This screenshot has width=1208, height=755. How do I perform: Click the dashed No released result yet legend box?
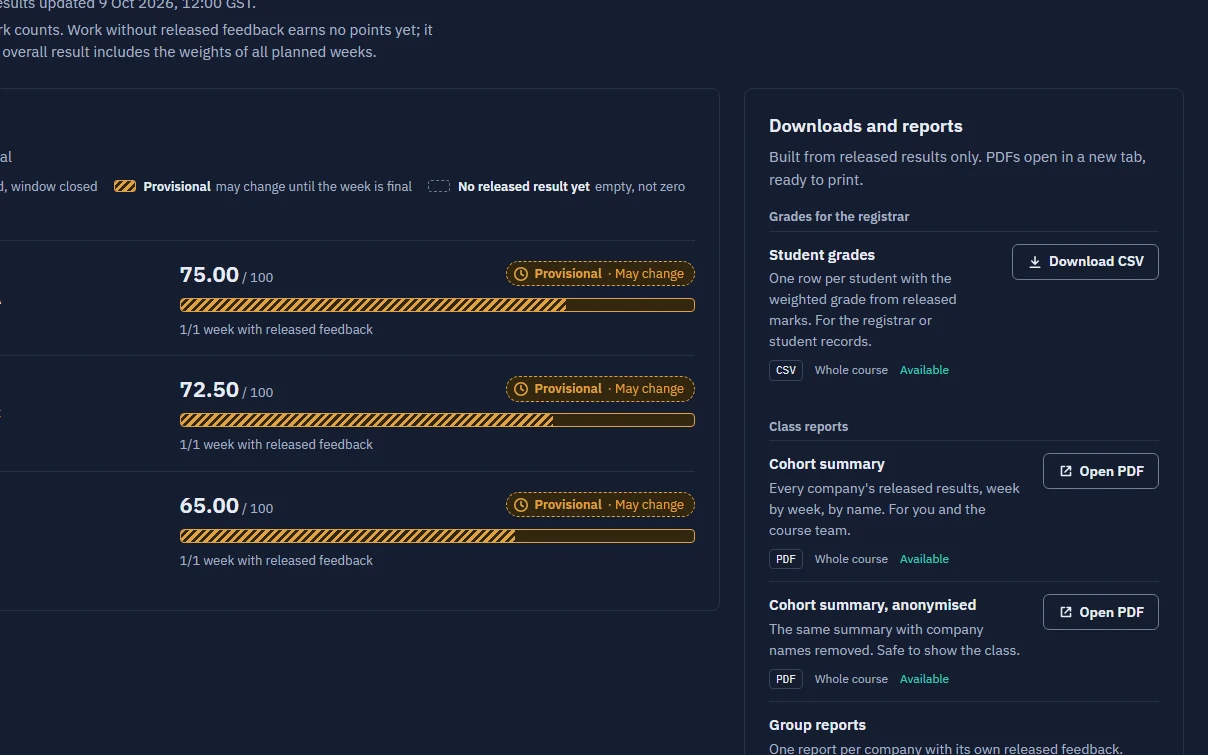439,186
